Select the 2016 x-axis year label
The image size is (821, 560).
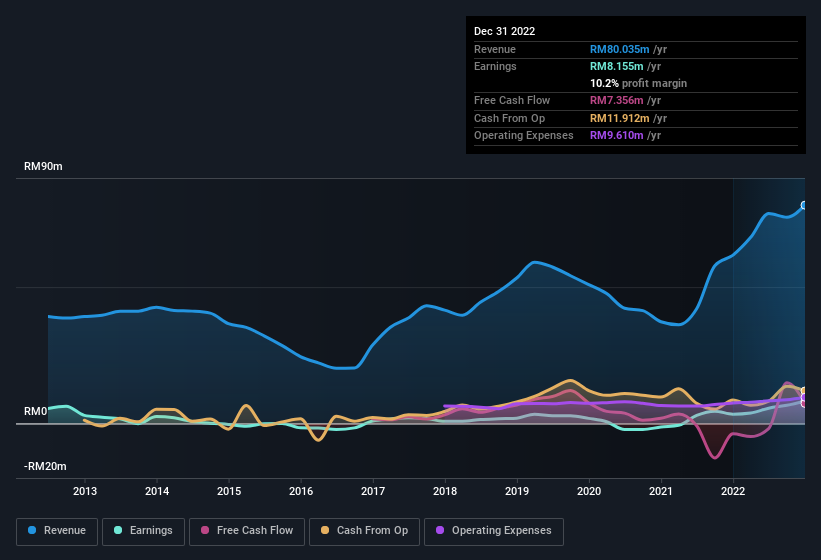301,491
